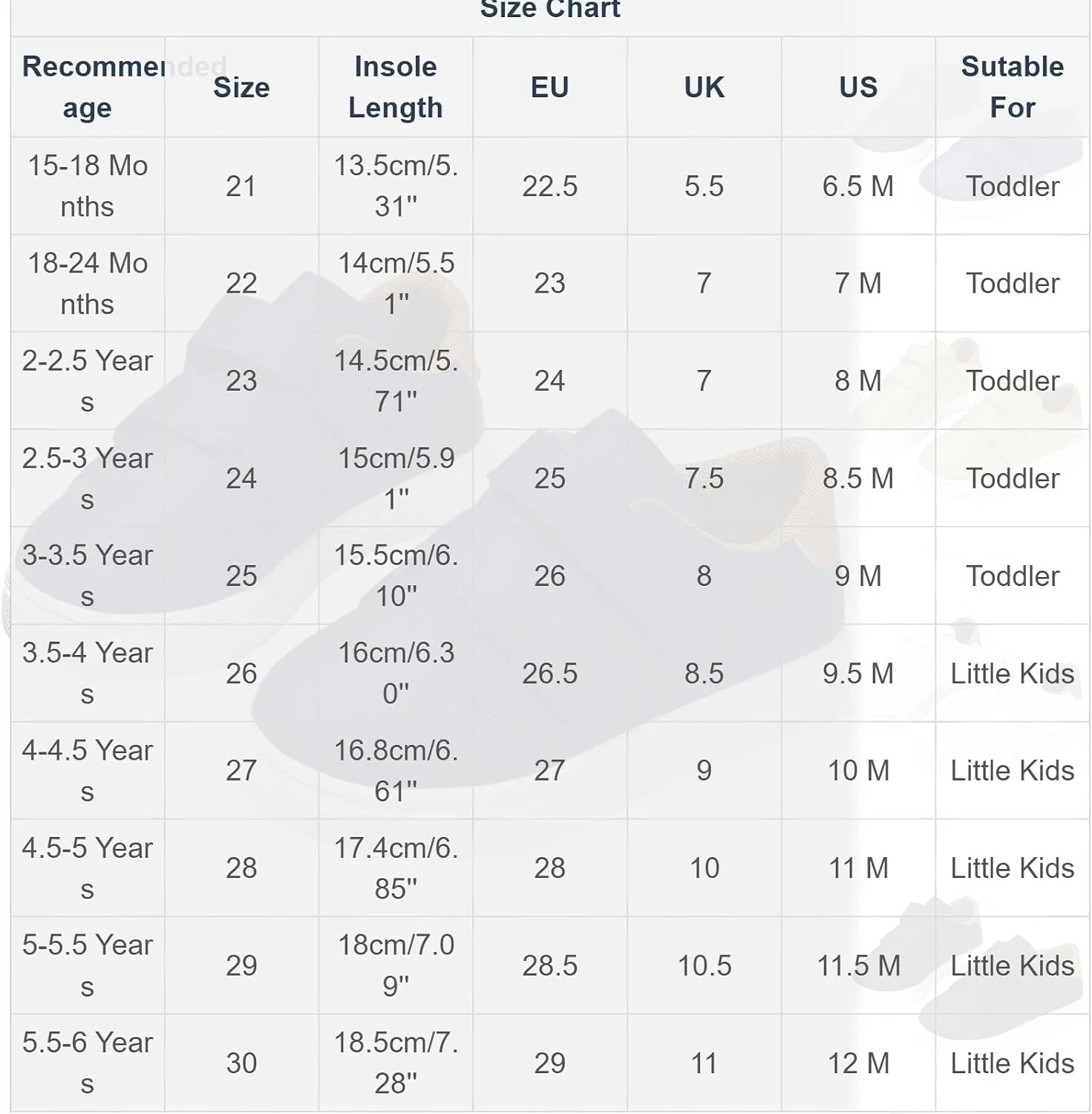Click the Size Chart title

[550, 9]
